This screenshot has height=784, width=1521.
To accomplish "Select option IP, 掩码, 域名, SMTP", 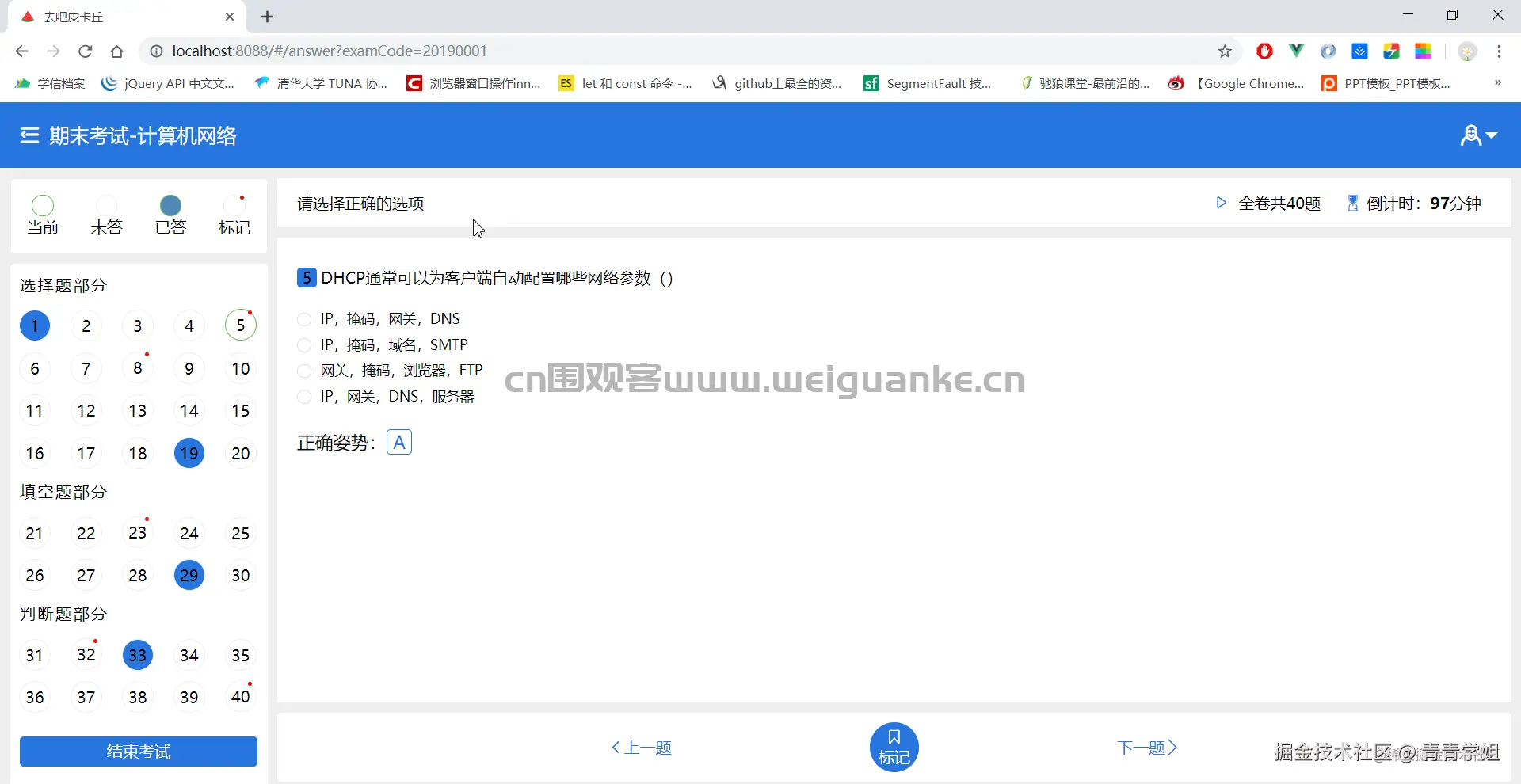I will 383,345.
